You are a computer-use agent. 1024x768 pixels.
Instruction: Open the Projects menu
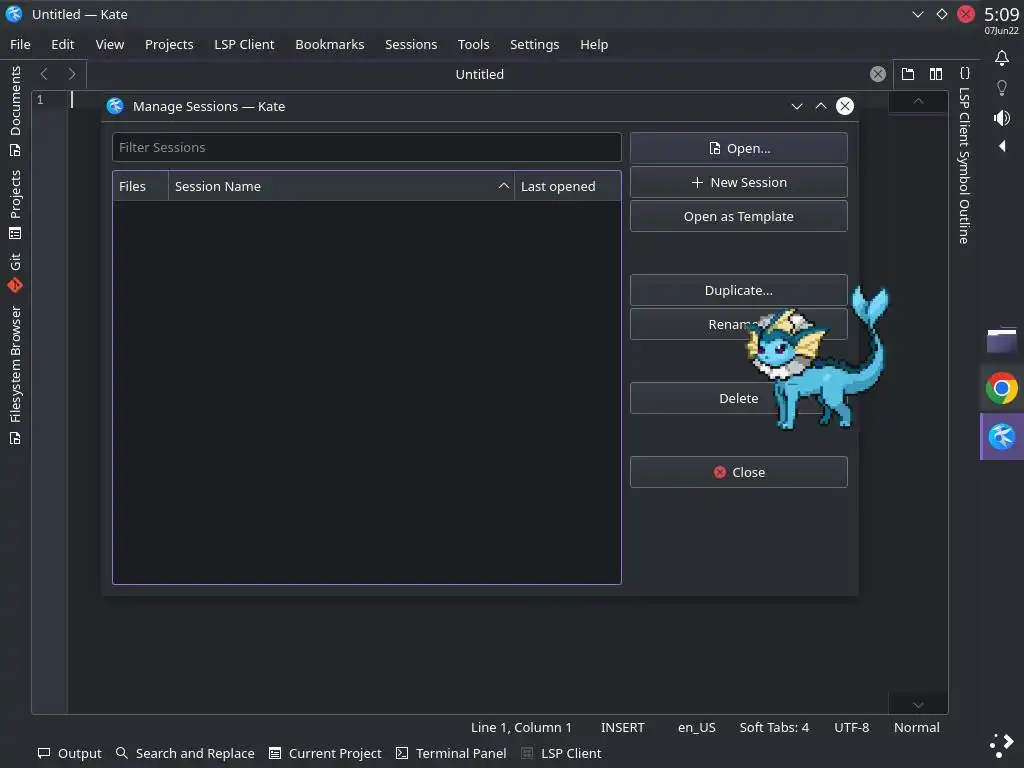169,44
